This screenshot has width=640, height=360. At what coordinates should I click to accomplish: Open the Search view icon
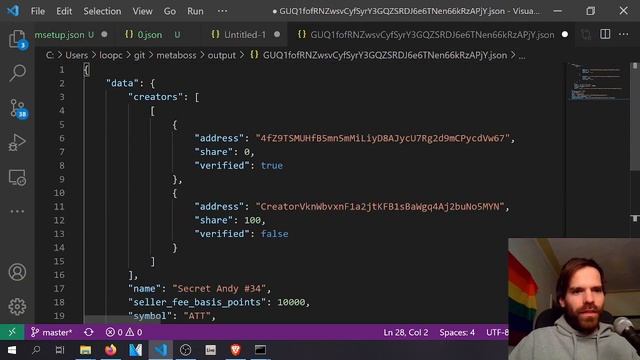[17, 73]
